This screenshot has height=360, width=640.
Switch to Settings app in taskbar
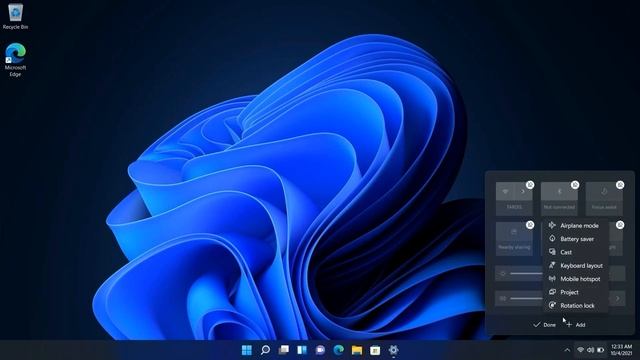pyautogui.click(x=393, y=350)
